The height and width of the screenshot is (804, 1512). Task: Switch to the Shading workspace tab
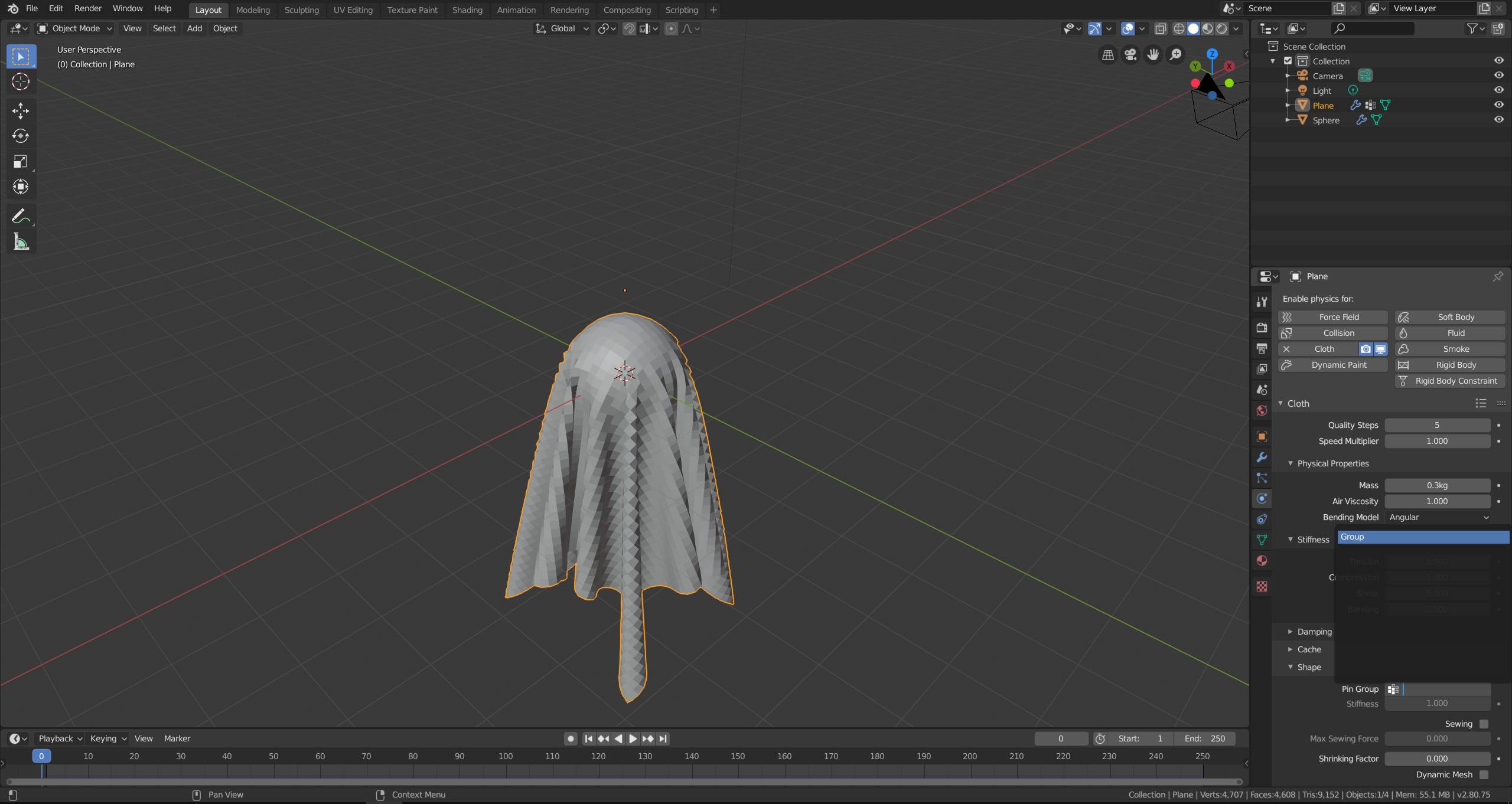coord(467,10)
